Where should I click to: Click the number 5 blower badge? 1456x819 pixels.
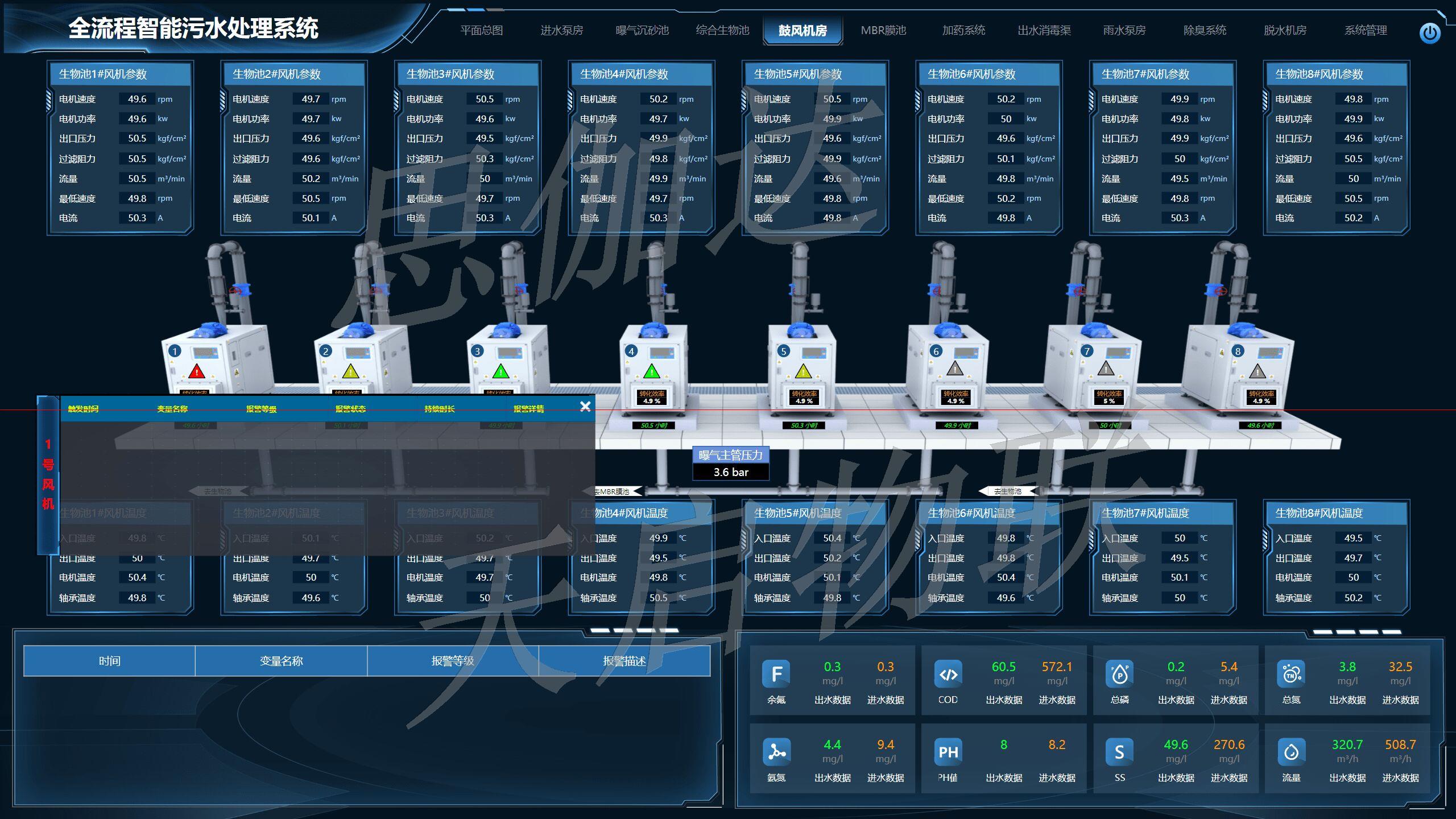[x=784, y=351]
